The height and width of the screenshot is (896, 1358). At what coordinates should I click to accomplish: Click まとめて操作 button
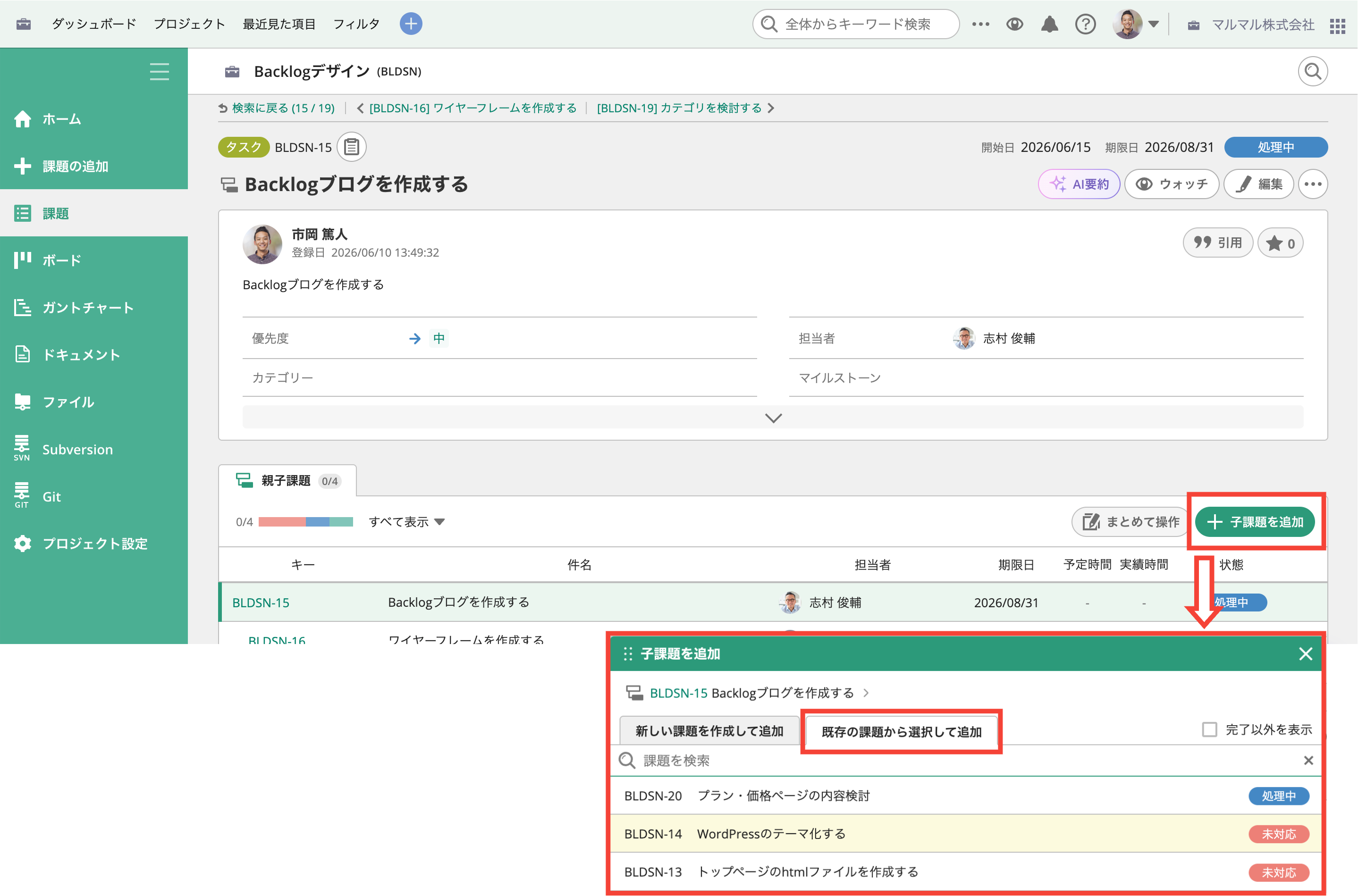tap(1131, 522)
